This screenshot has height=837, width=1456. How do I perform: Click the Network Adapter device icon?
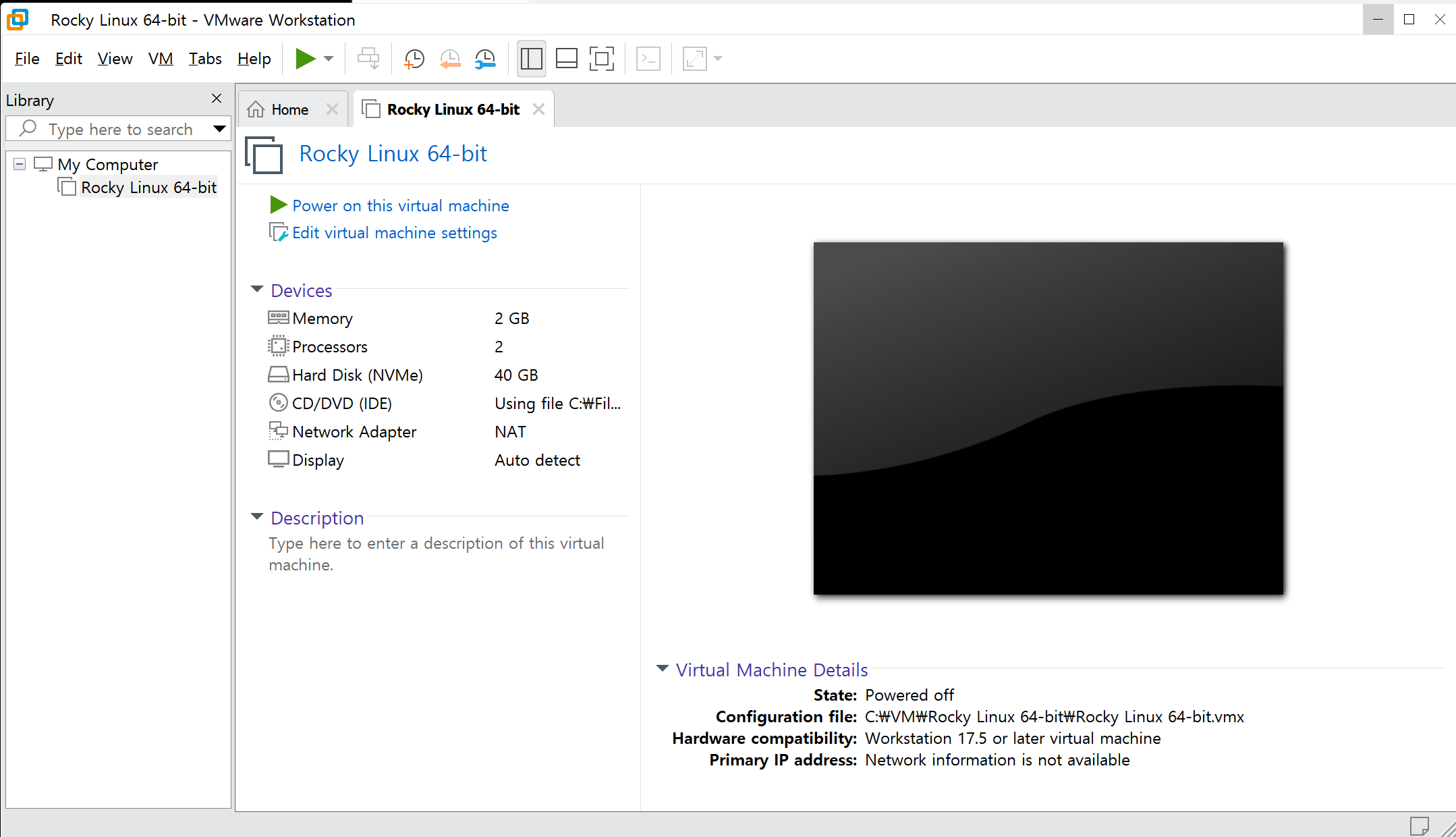[x=278, y=431]
